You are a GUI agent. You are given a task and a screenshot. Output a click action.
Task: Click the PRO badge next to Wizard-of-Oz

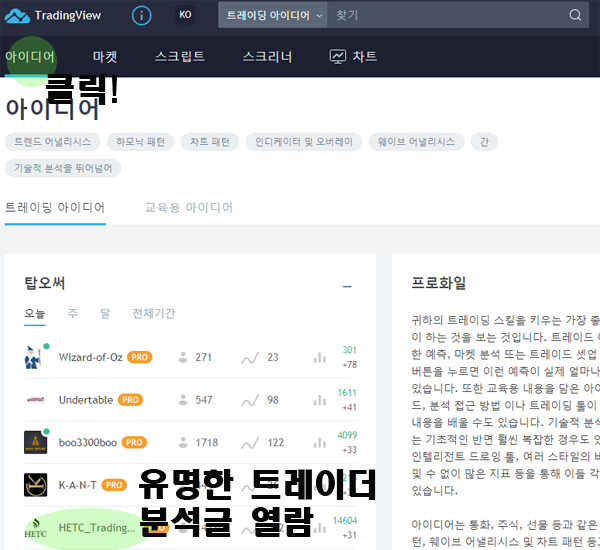pos(140,357)
